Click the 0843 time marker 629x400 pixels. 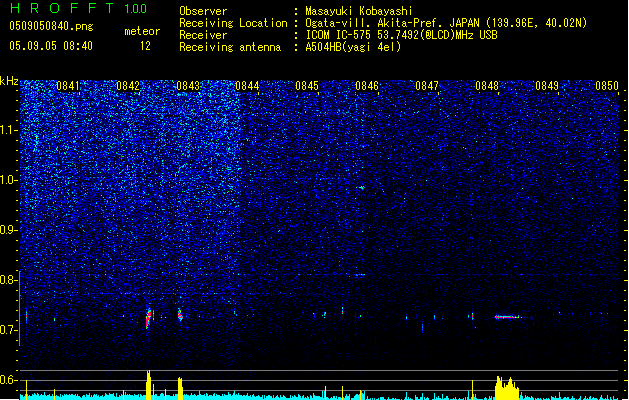click(188, 86)
